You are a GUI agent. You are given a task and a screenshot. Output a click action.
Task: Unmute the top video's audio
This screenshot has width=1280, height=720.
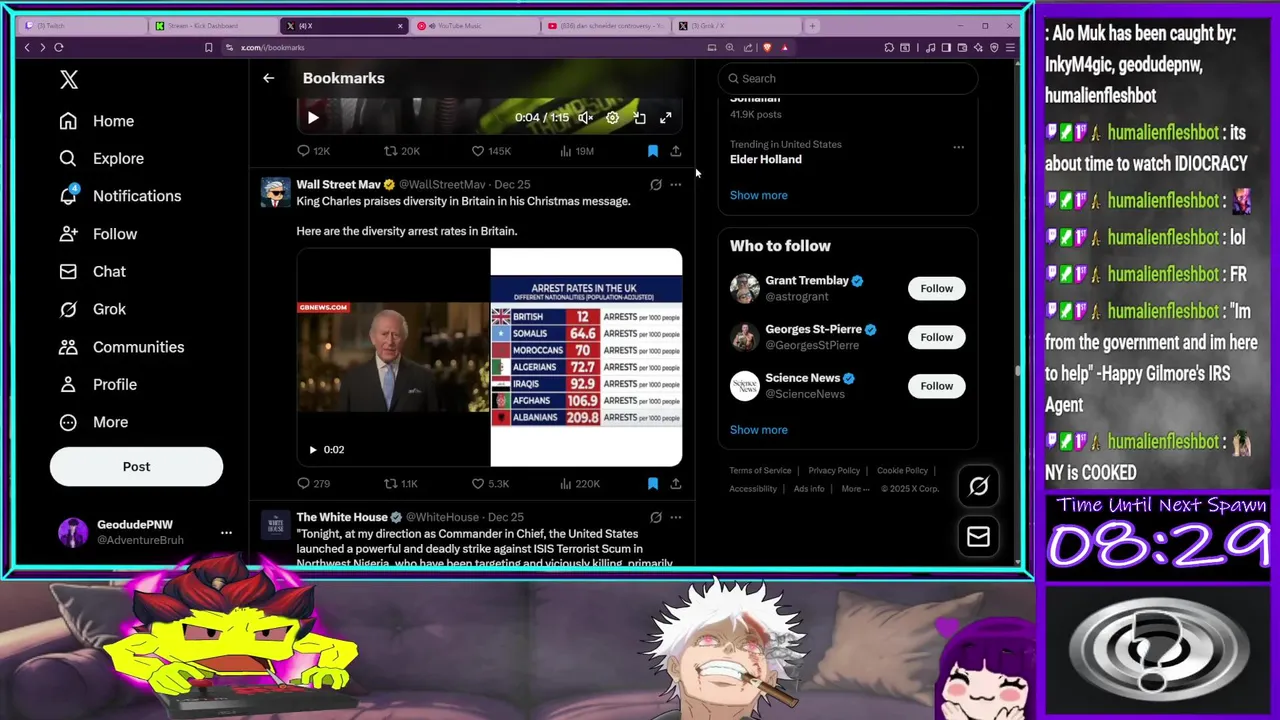point(585,118)
